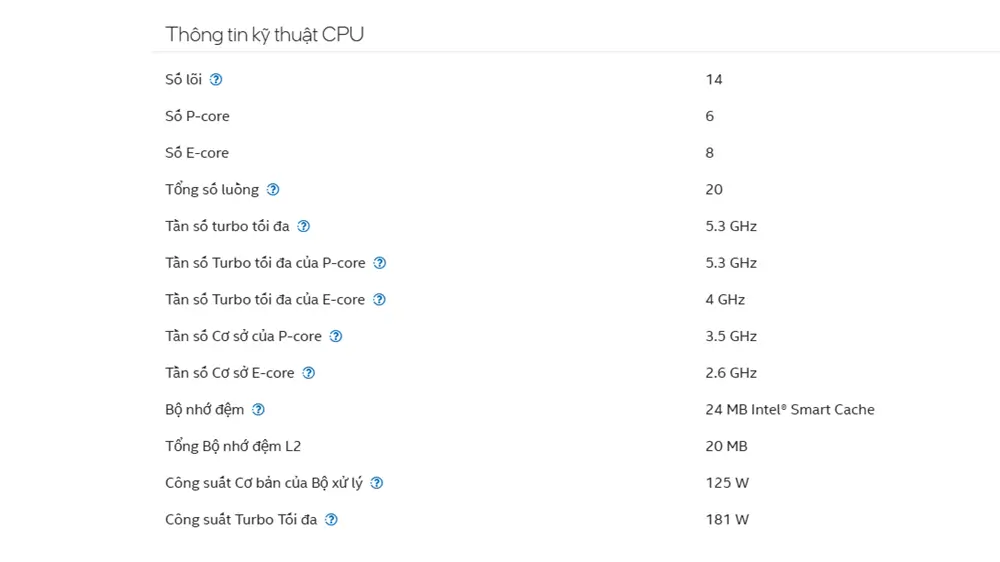Screen dimensions: 1000x562
Task: Click the 125 W value
Action: [x=727, y=483]
